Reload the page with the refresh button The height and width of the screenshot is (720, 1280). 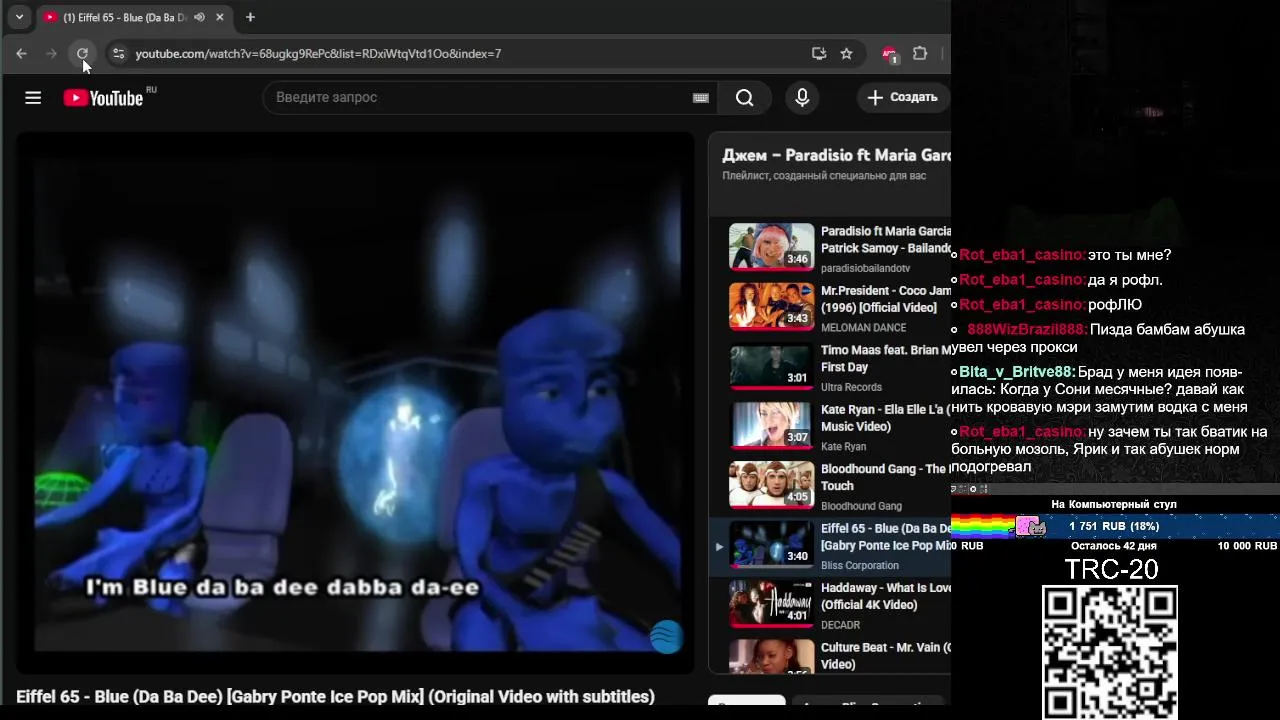point(82,53)
